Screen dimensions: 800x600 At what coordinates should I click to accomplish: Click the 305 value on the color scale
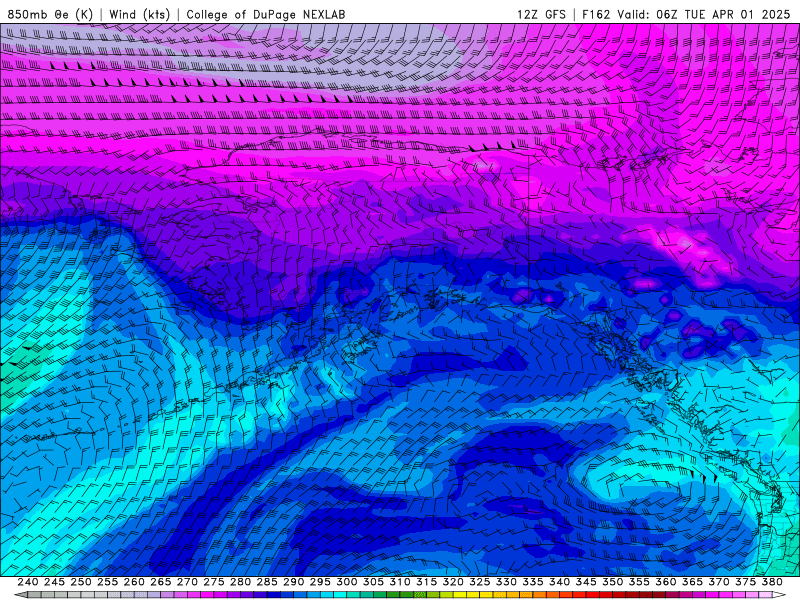tap(373, 582)
